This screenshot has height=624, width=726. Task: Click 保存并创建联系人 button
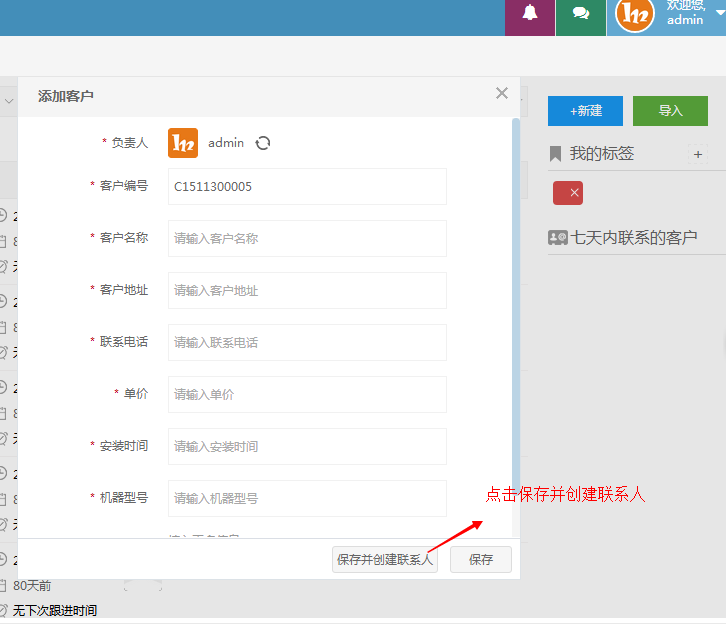pos(385,560)
